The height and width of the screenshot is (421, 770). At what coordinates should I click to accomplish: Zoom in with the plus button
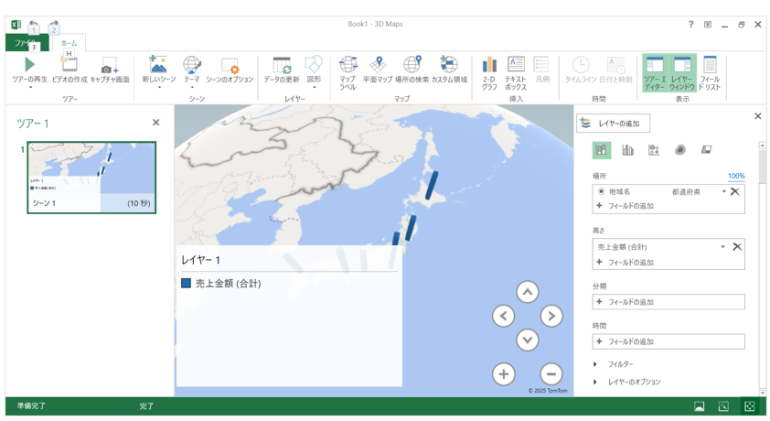pyautogui.click(x=503, y=374)
